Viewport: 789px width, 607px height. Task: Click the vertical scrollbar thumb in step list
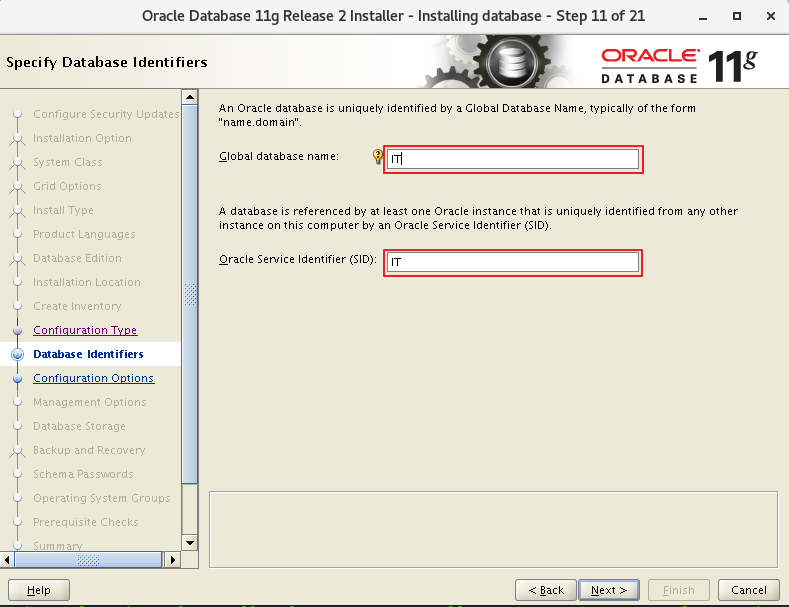tap(190, 294)
